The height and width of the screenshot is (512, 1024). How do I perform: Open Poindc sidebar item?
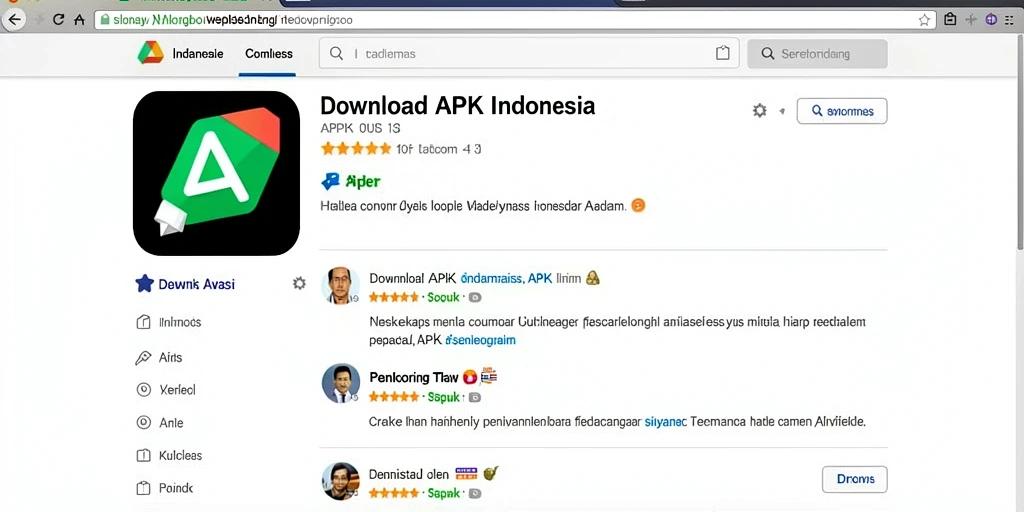[164, 488]
